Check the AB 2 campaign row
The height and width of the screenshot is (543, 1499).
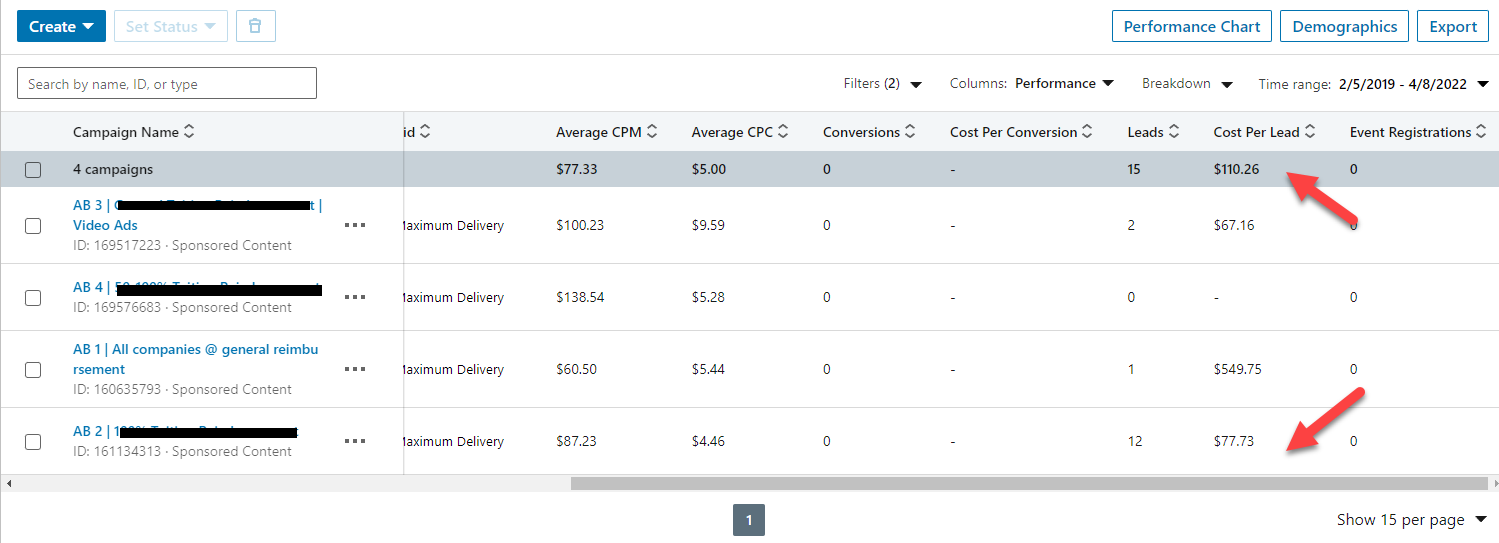click(x=33, y=442)
